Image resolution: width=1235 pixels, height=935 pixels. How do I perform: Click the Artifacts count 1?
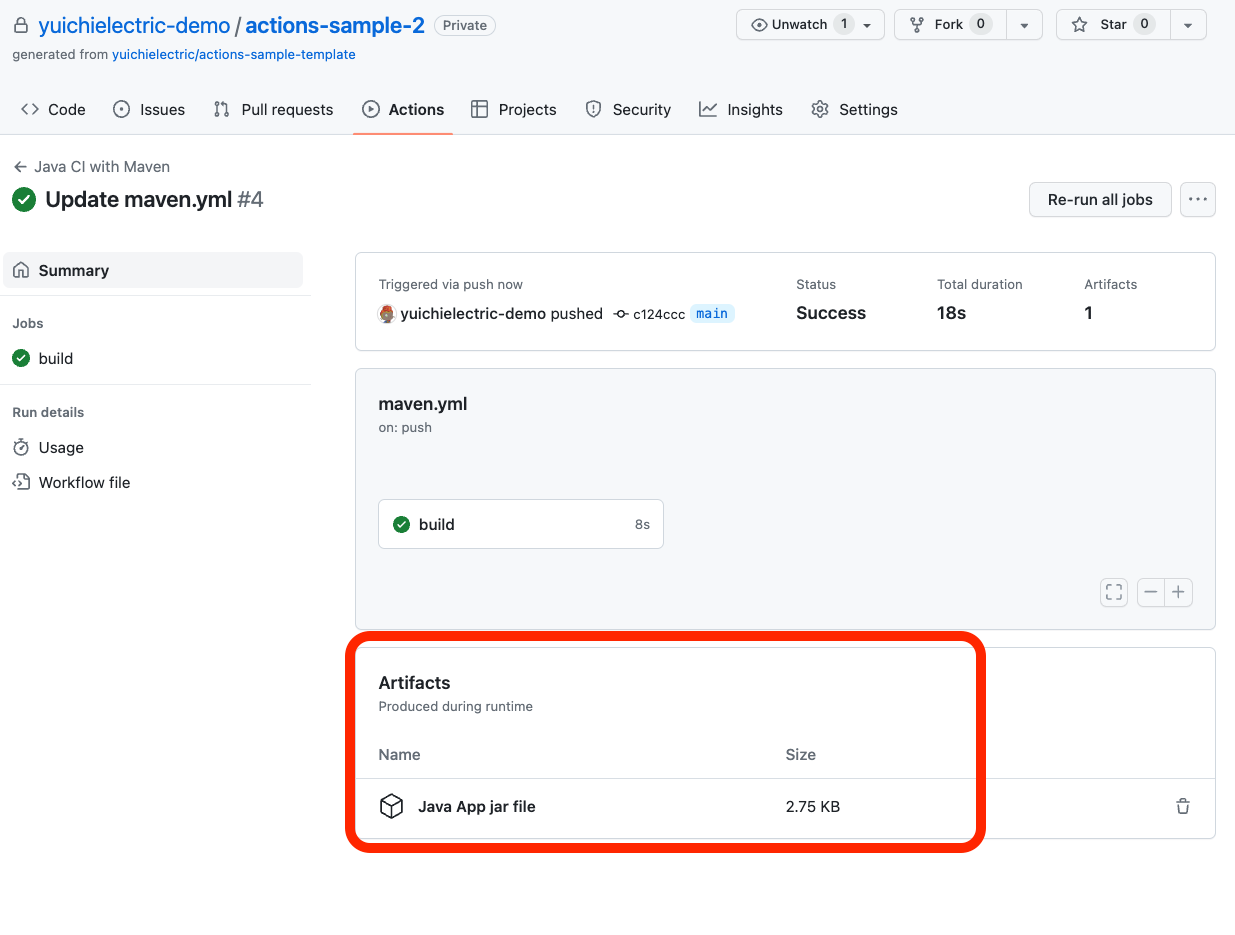[x=1089, y=313]
